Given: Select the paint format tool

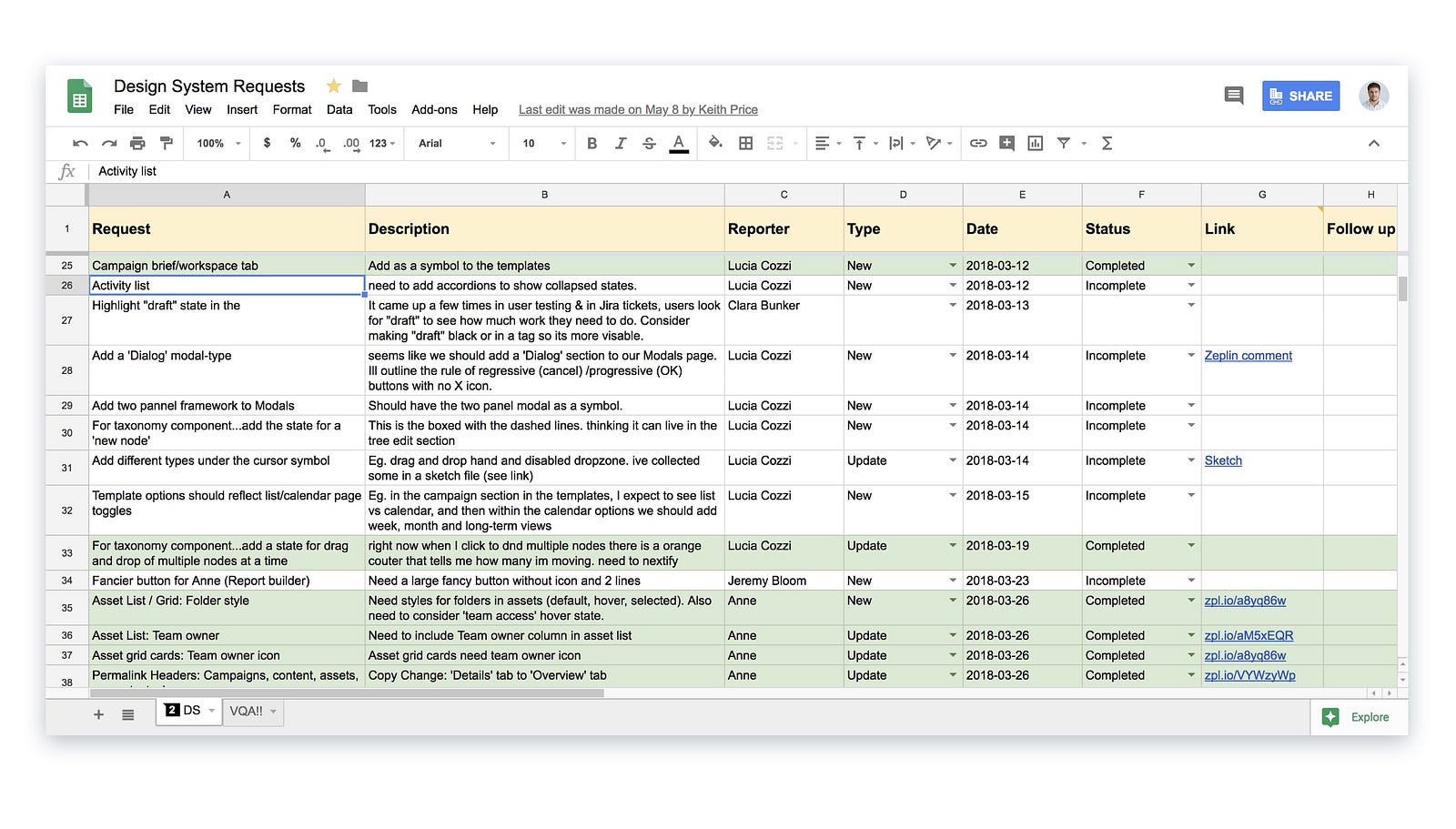Looking at the screenshot, I should [166, 143].
